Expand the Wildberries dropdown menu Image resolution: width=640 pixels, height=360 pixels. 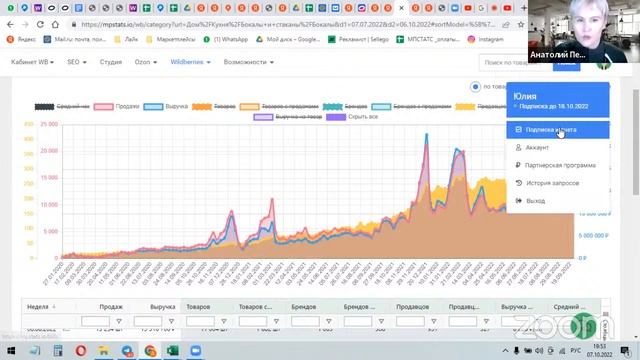coord(190,62)
